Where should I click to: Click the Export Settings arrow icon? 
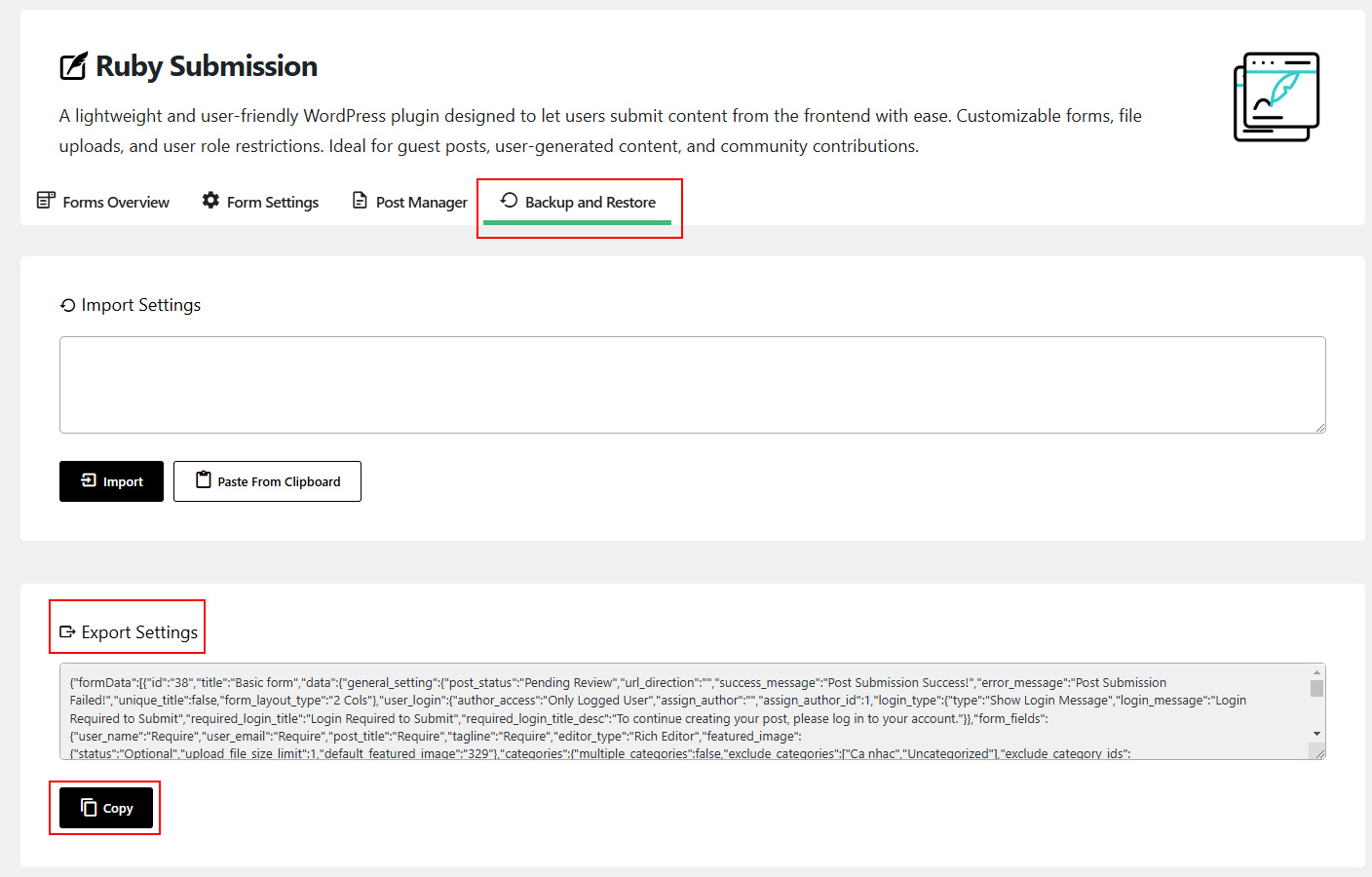67,632
